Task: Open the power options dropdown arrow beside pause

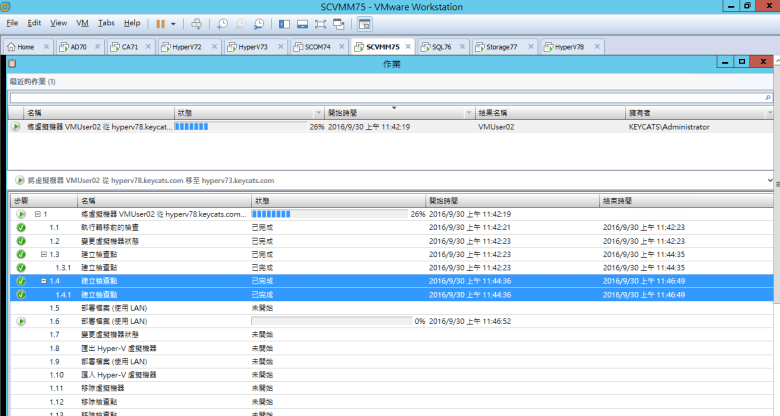Action: click(x=174, y=22)
